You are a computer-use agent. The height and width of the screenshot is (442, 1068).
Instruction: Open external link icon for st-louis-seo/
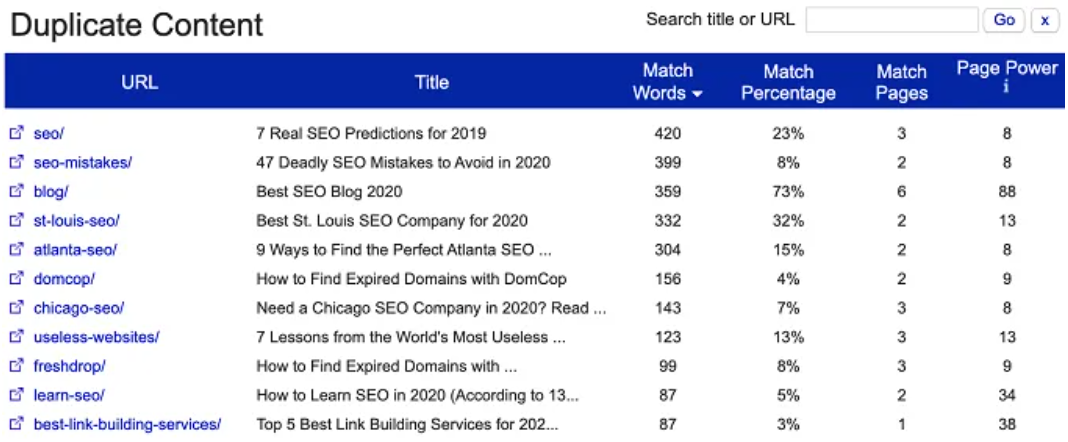16,221
